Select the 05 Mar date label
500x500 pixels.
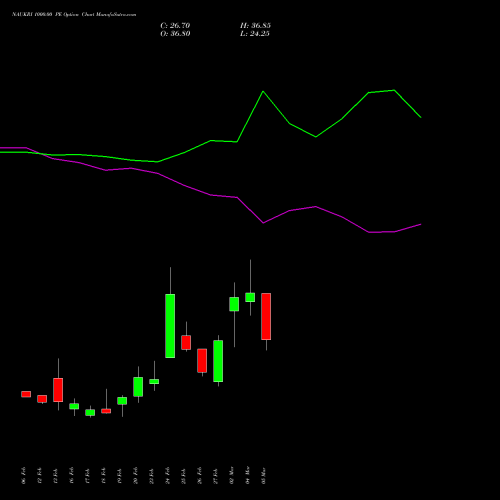click(264, 476)
